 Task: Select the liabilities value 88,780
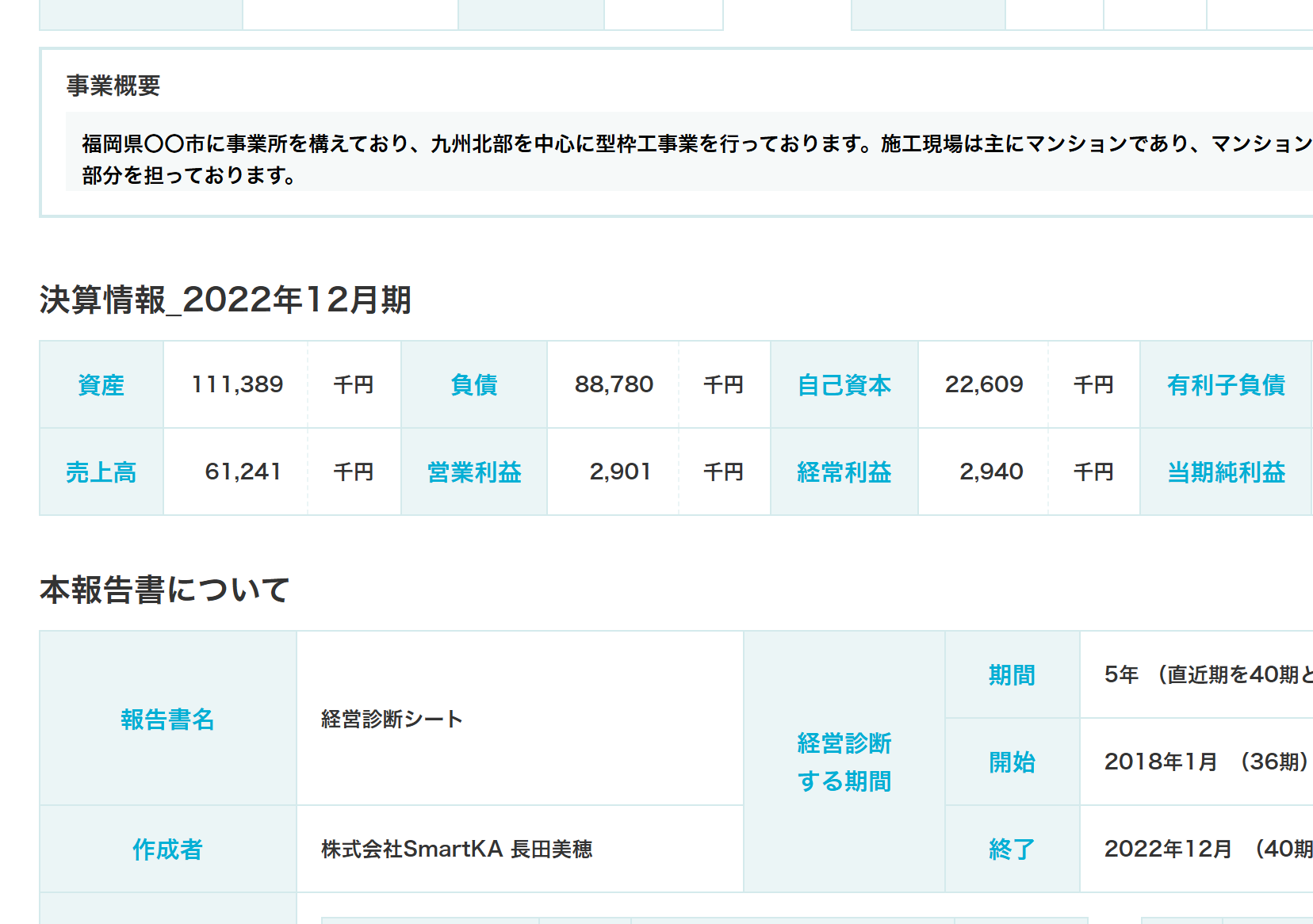point(613,385)
